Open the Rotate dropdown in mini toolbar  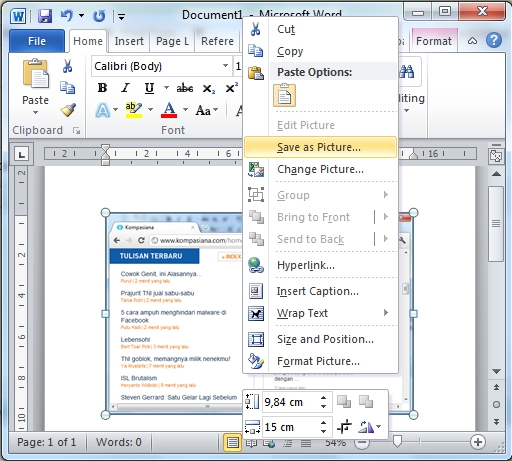click(379, 426)
